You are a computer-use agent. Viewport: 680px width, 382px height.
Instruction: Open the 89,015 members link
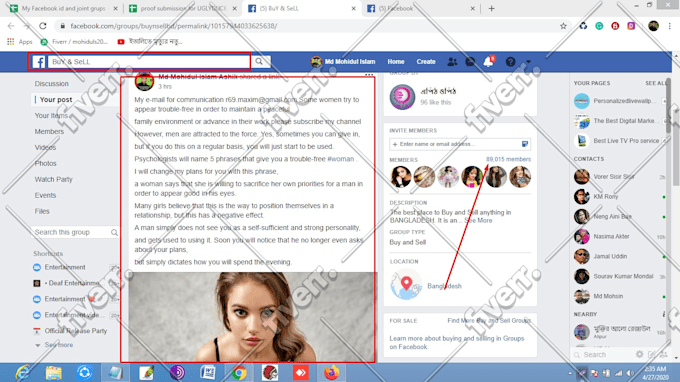click(x=508, y=159)
